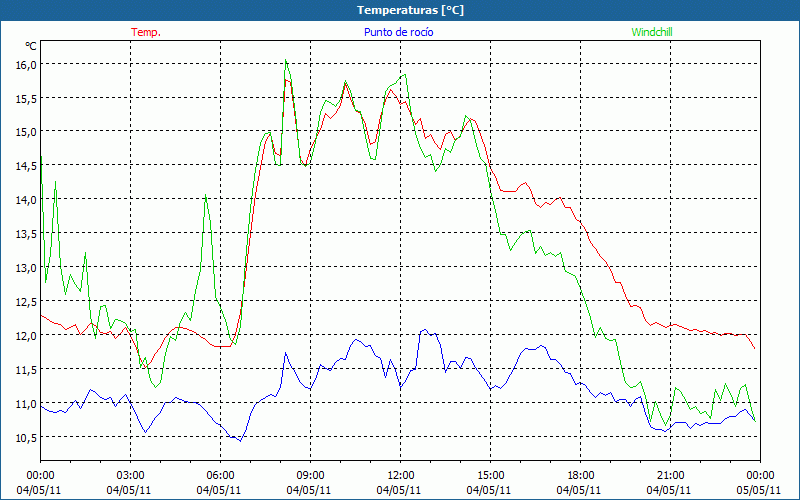Image resolution: width=800 pixels, height=500 pixels.
Task: Click the 12,0 y-axis value
Action: click(27, 335)
